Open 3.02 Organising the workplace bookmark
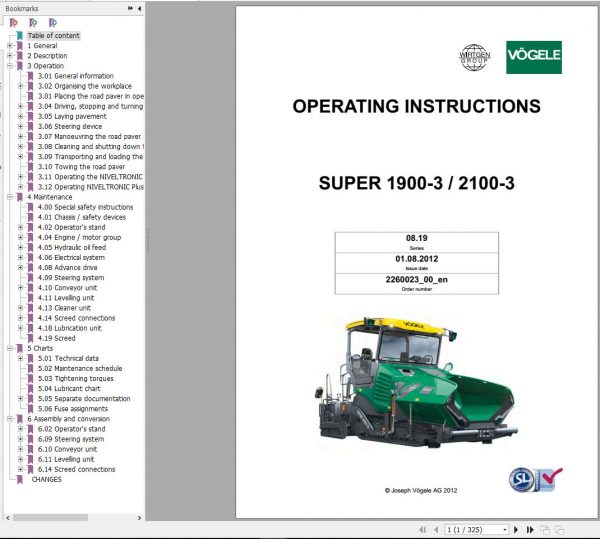The width and height of the screenshot is (600, 539). click(x=85, y=86)
